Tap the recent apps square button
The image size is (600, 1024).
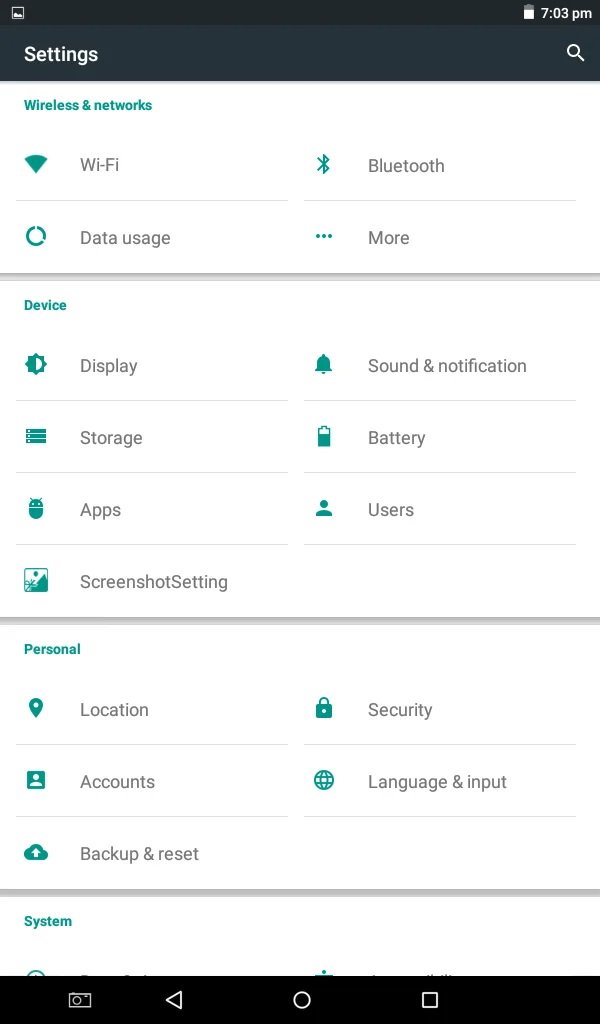(x=430, y=1000)
